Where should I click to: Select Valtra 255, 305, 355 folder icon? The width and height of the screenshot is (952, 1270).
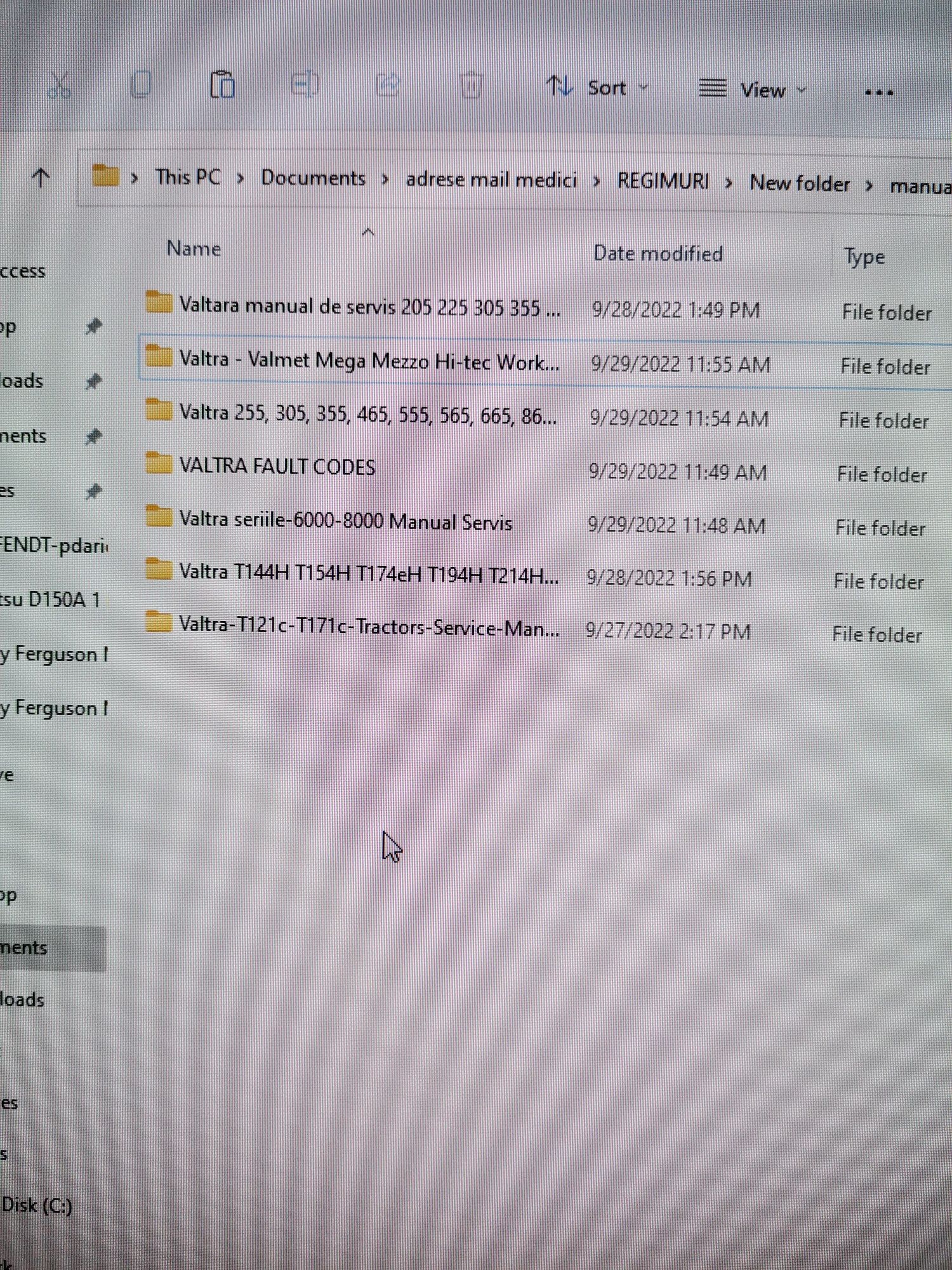(158, 410)
